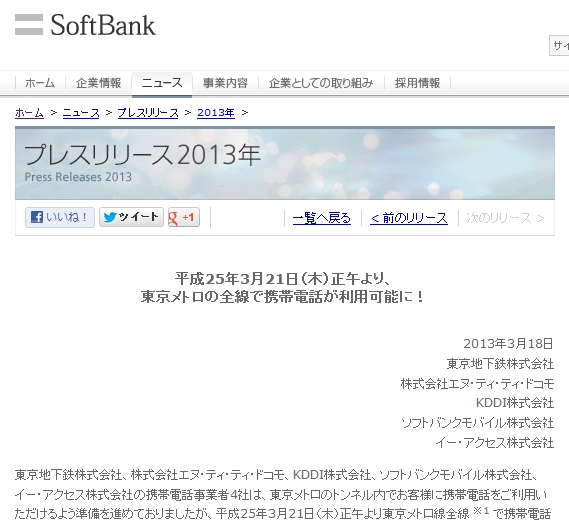Open the 採用情報 navigation tab

click(x=417, y=83)
